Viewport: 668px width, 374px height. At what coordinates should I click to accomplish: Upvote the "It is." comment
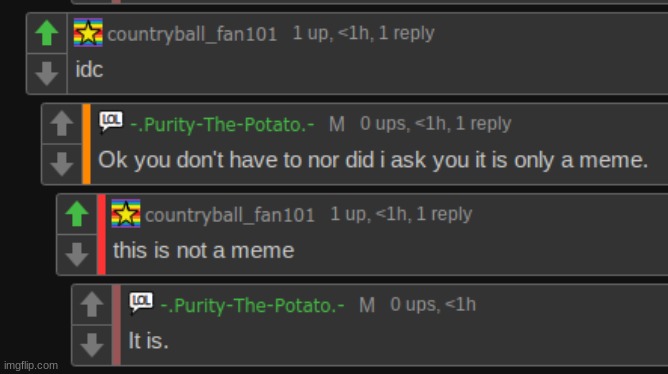[x=92, y=305]
